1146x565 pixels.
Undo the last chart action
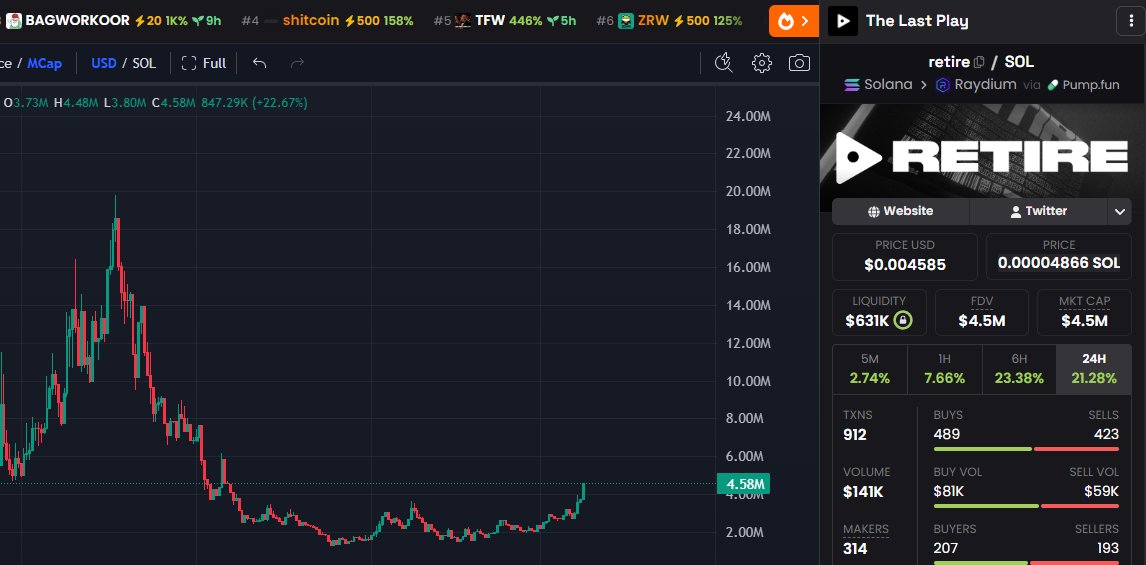(259, 63)
